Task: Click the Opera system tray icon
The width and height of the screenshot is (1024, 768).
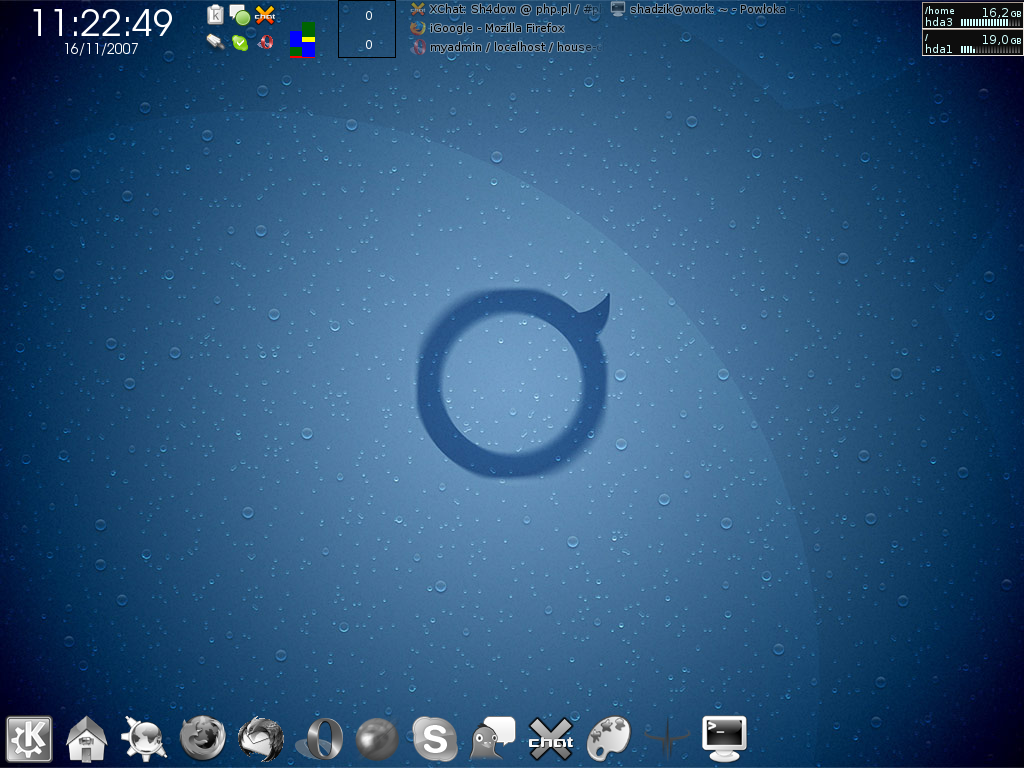Action: [265, 42]
